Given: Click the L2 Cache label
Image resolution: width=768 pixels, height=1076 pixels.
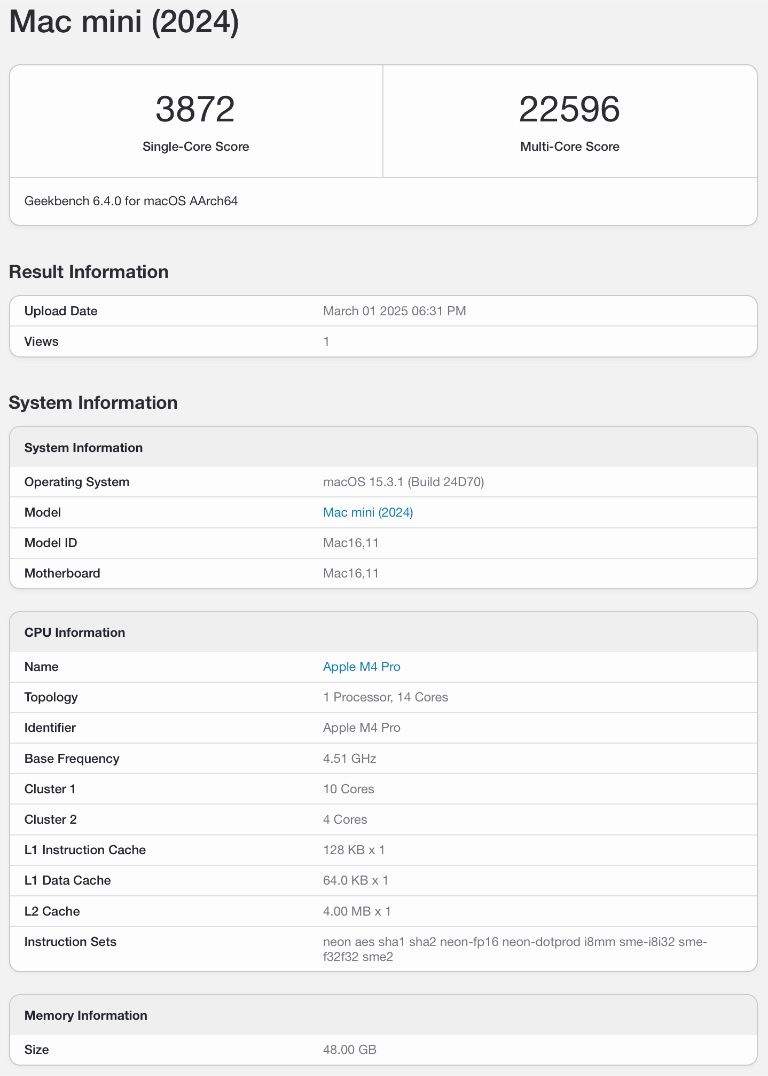Looking at the screenshot, I should [52, 912].
